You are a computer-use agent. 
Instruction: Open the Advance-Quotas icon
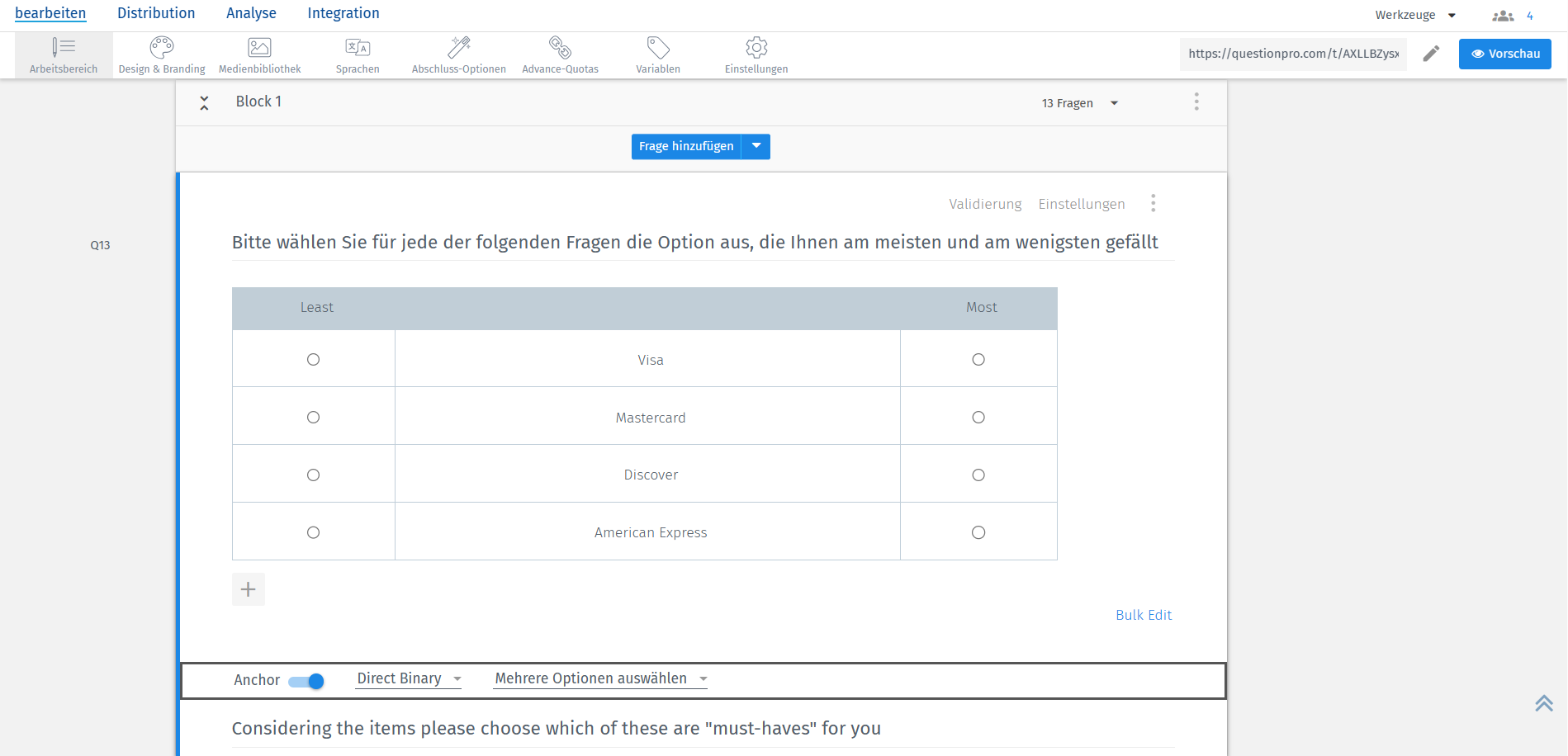[x=560, y=48]
